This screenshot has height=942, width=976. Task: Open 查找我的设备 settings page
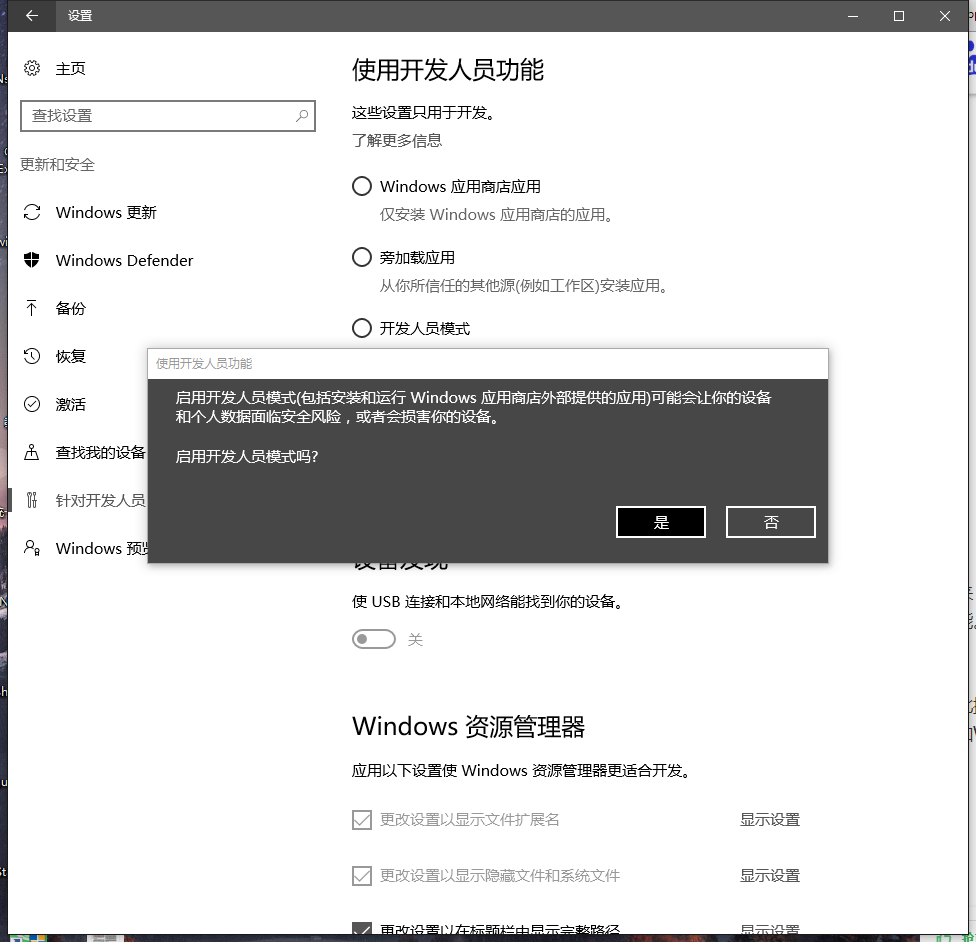point(100,452)
